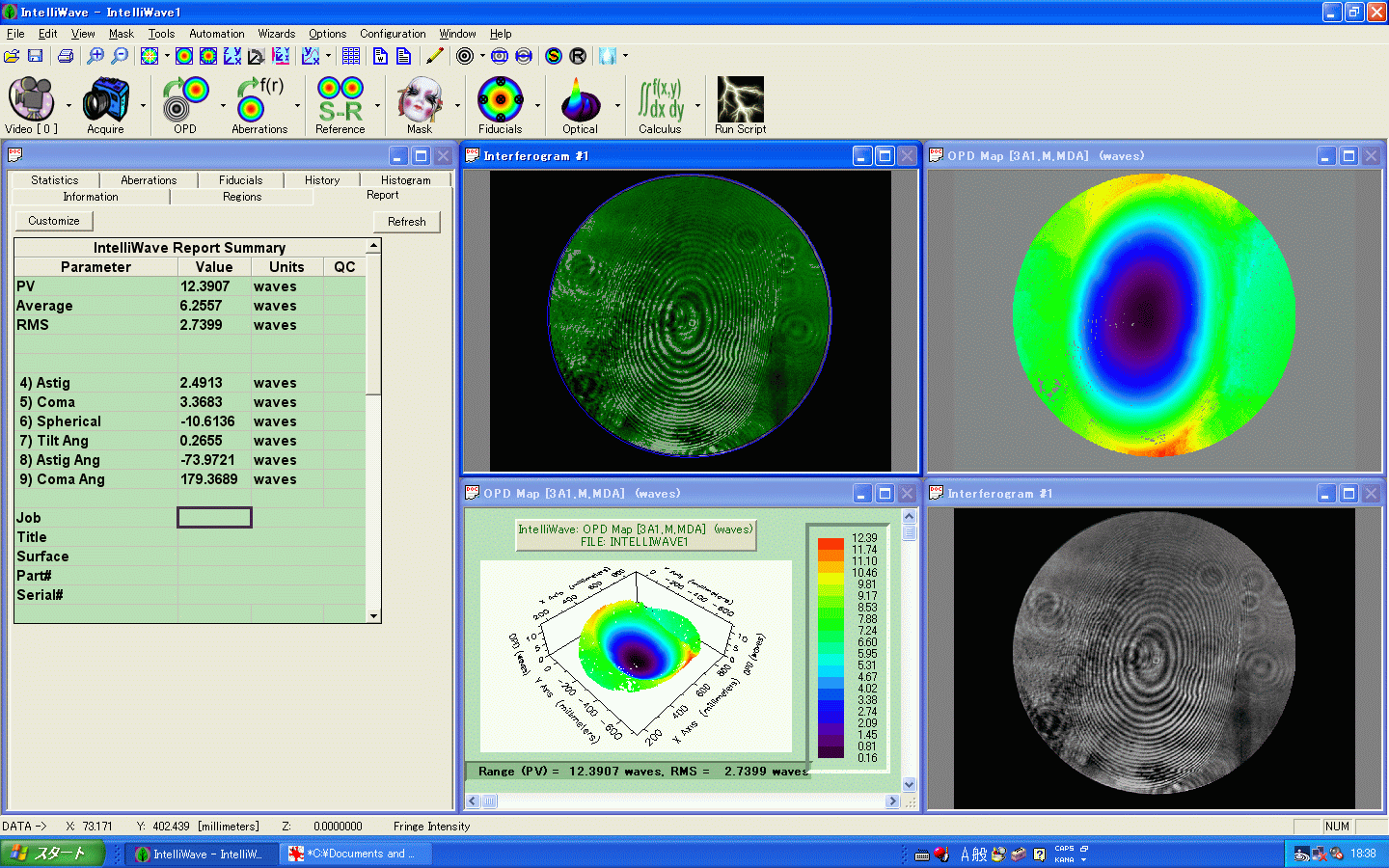
Task: Open the Reference dropdown arrow
Action: (x=377, y=105)
